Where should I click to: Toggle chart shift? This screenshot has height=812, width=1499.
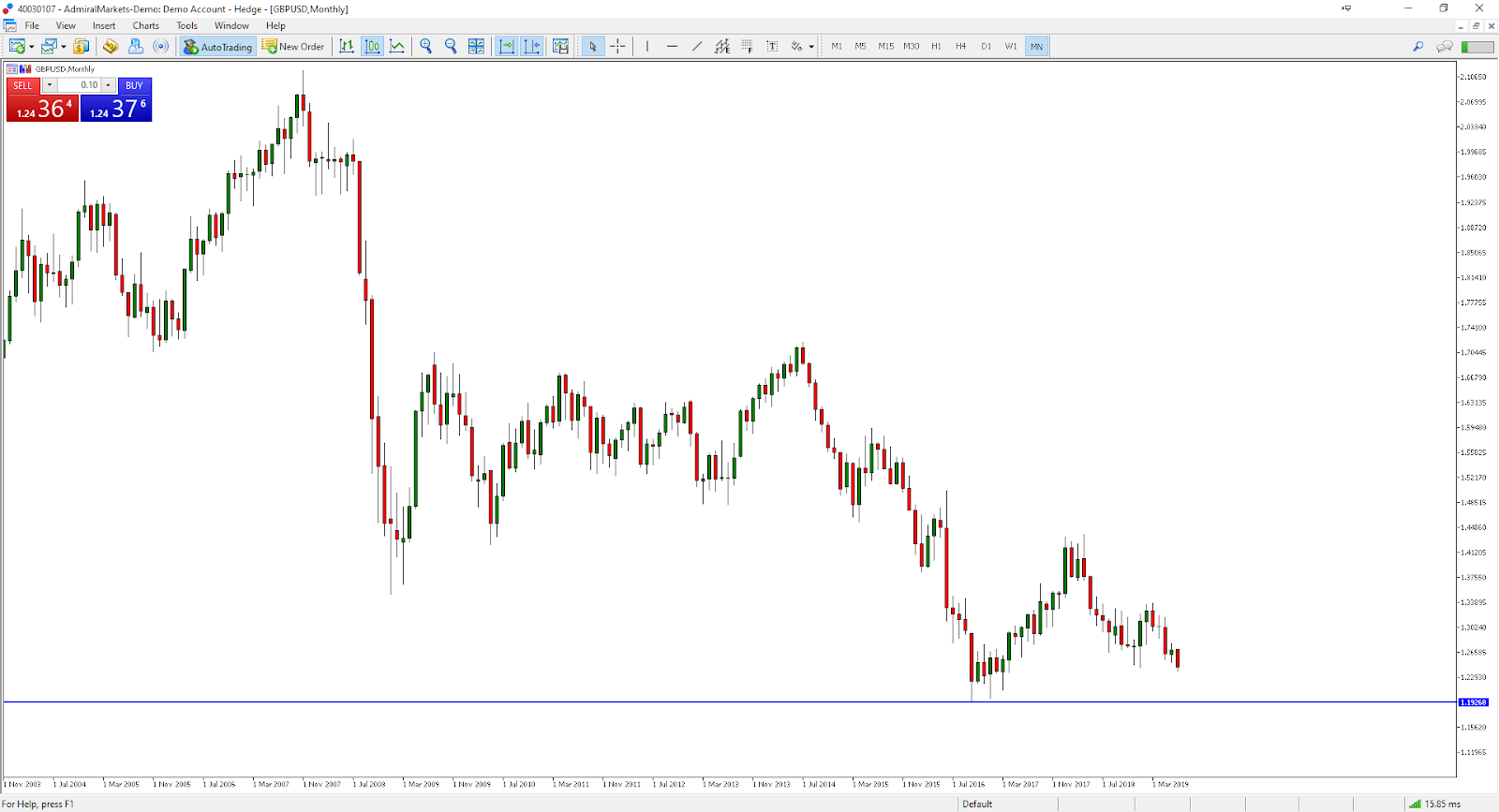coord(532,46)
